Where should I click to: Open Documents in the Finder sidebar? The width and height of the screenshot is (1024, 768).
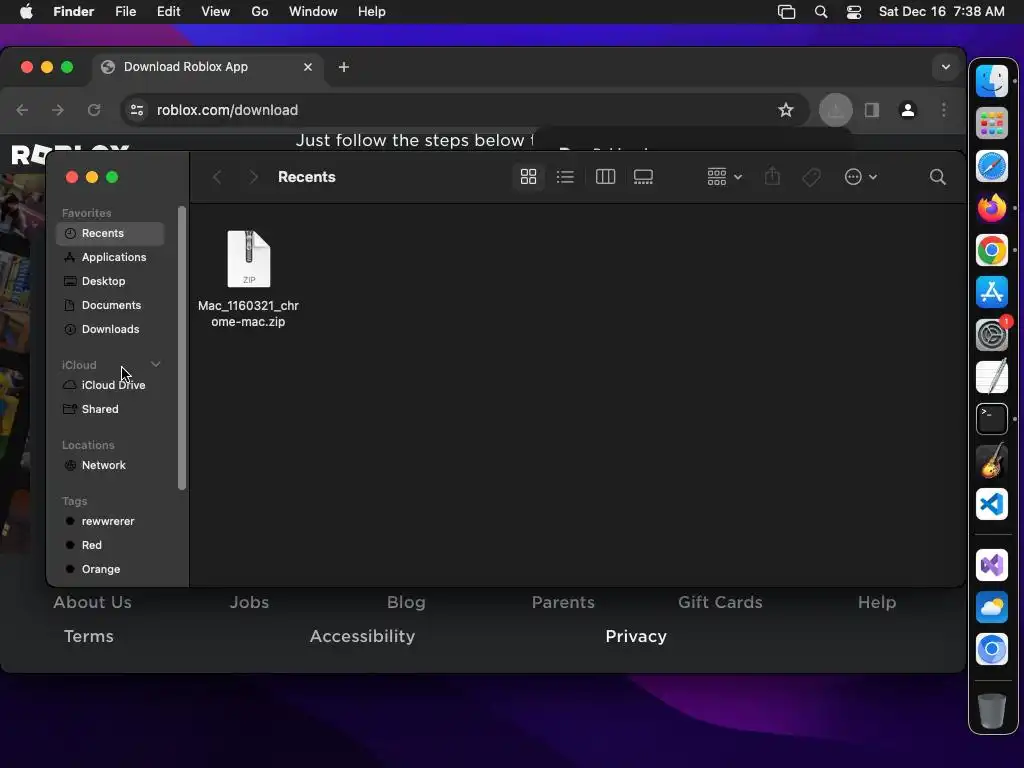click(x=110, y=306)
